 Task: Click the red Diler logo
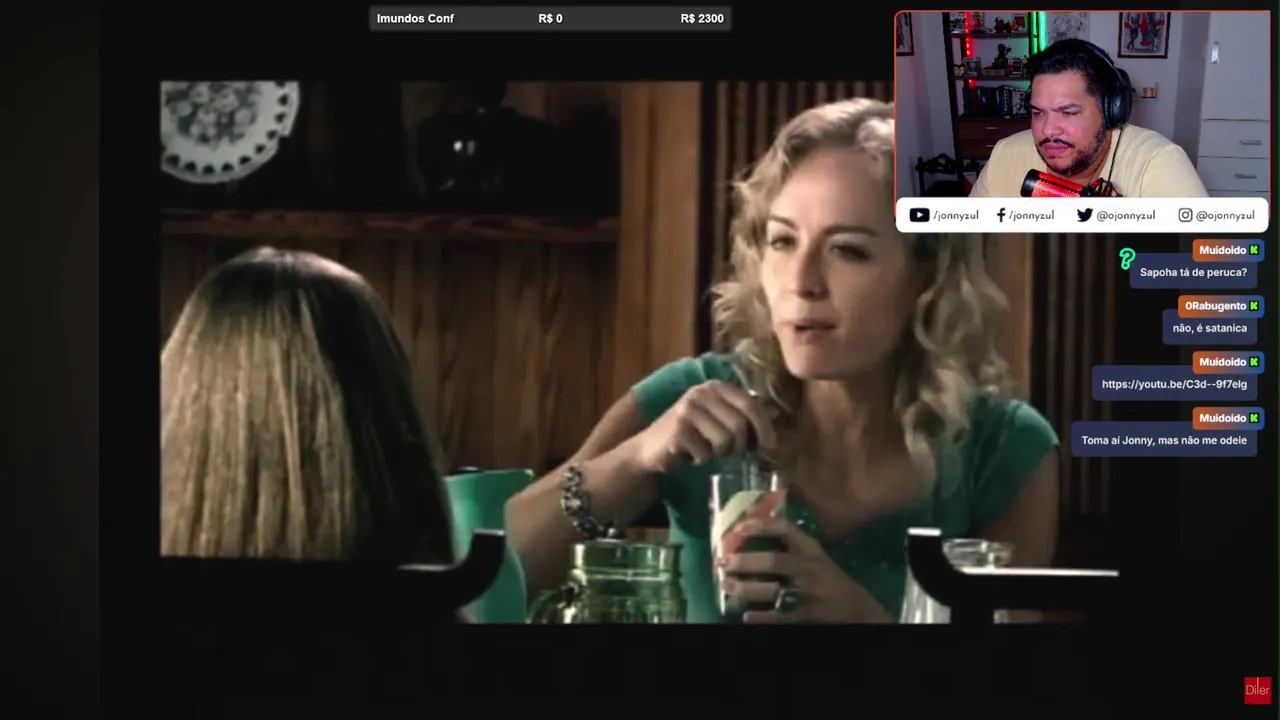pyautogui.click(x=1257, y=690)
